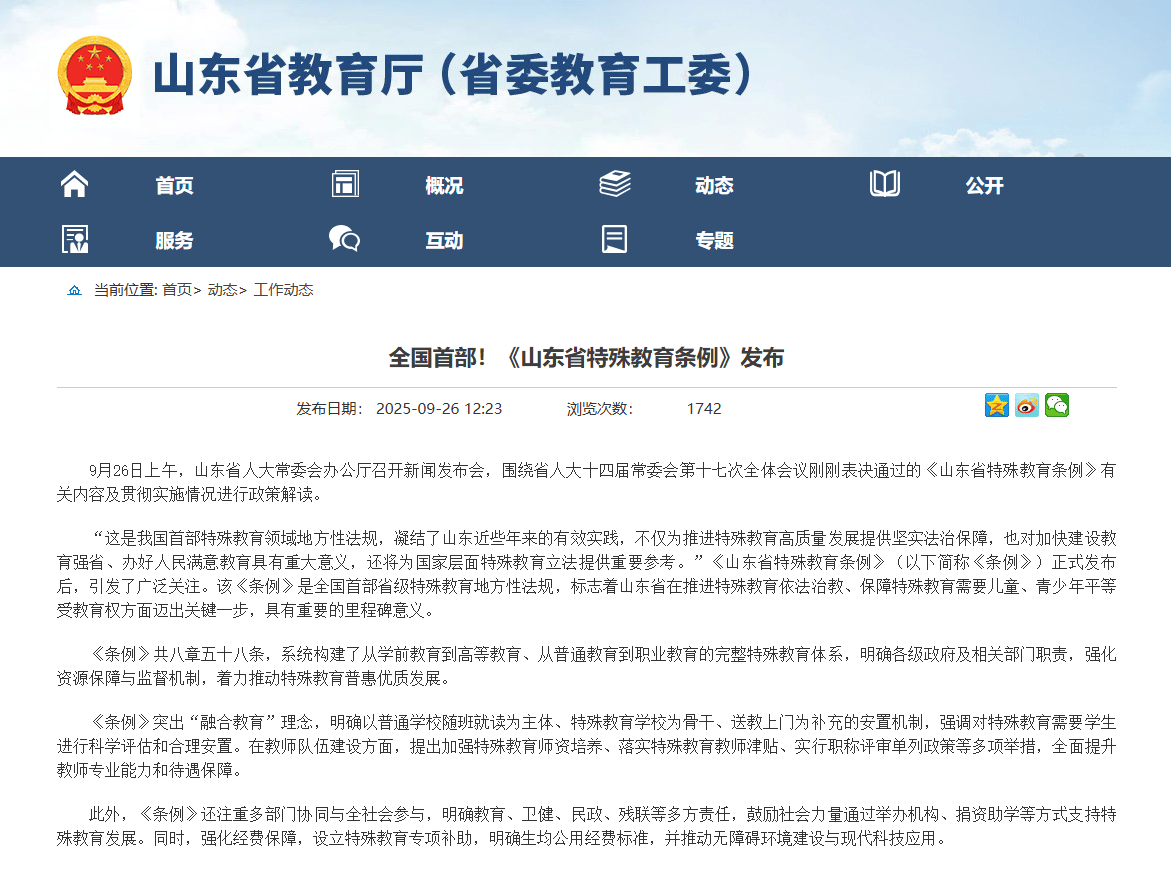Open 专题 text in navigation bar
This screenshot has height=871, width=1171.
(x=714, y=240)
